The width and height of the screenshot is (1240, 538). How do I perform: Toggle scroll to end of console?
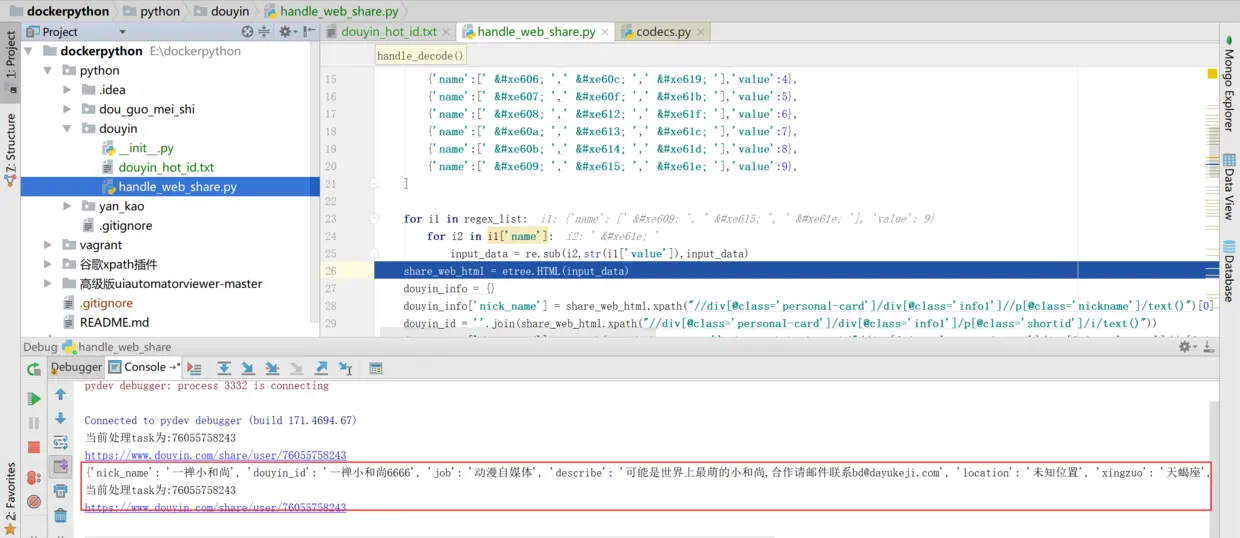point(60,466)
